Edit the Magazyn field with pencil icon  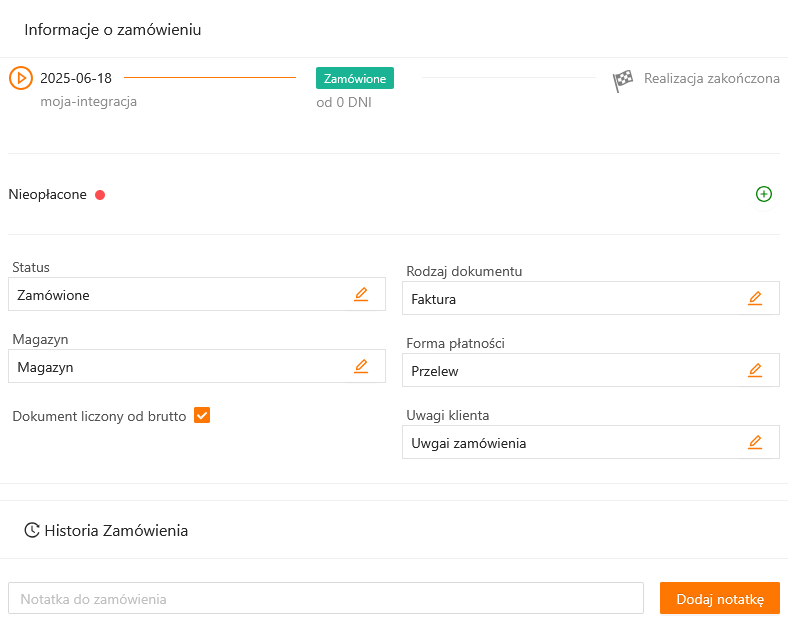click(x=361, y=366)
